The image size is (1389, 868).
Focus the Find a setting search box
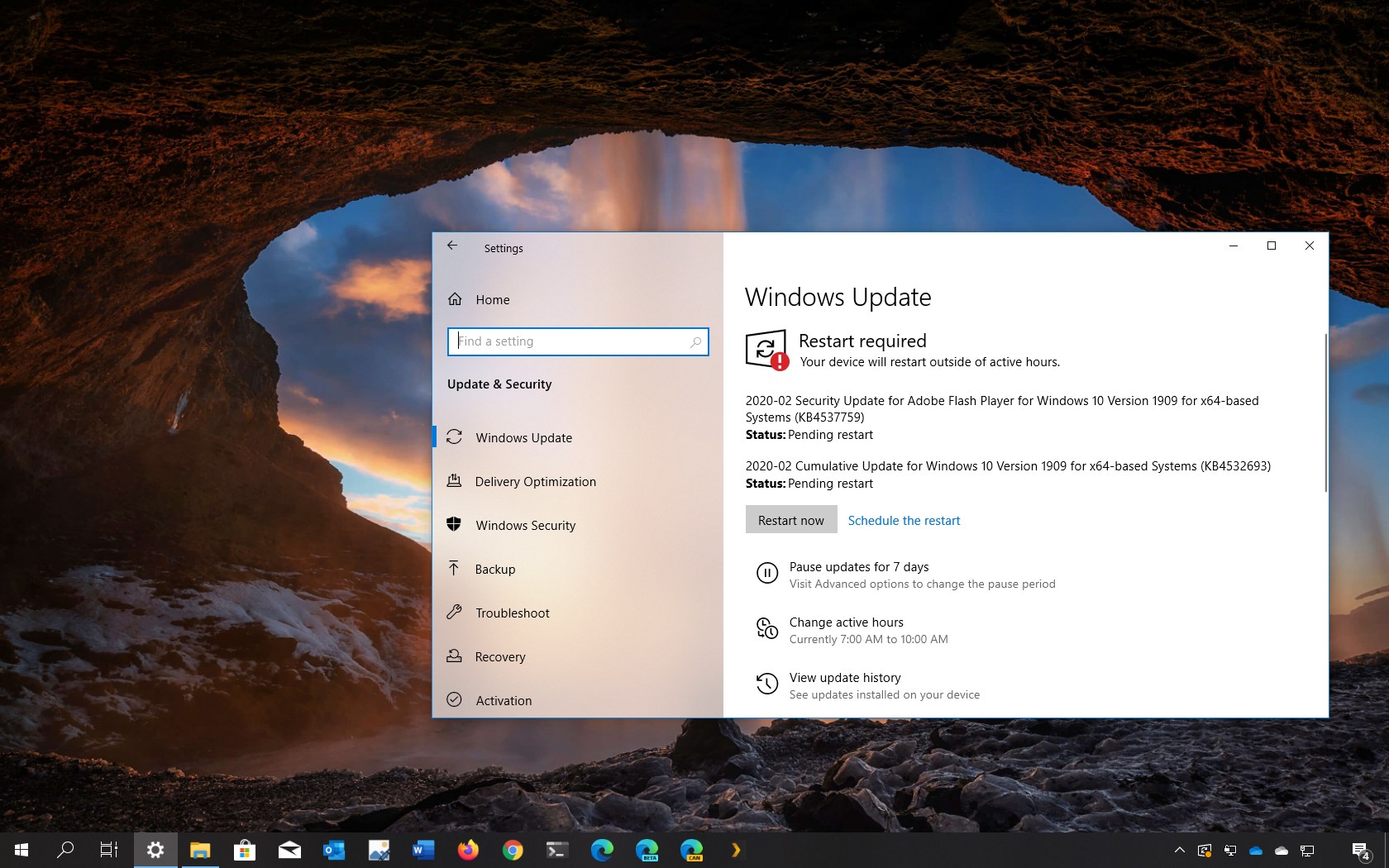pos(578,341)
